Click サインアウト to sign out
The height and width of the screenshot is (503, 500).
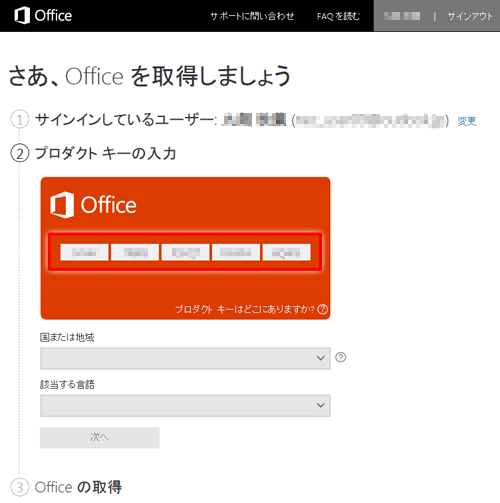[470, 16]
